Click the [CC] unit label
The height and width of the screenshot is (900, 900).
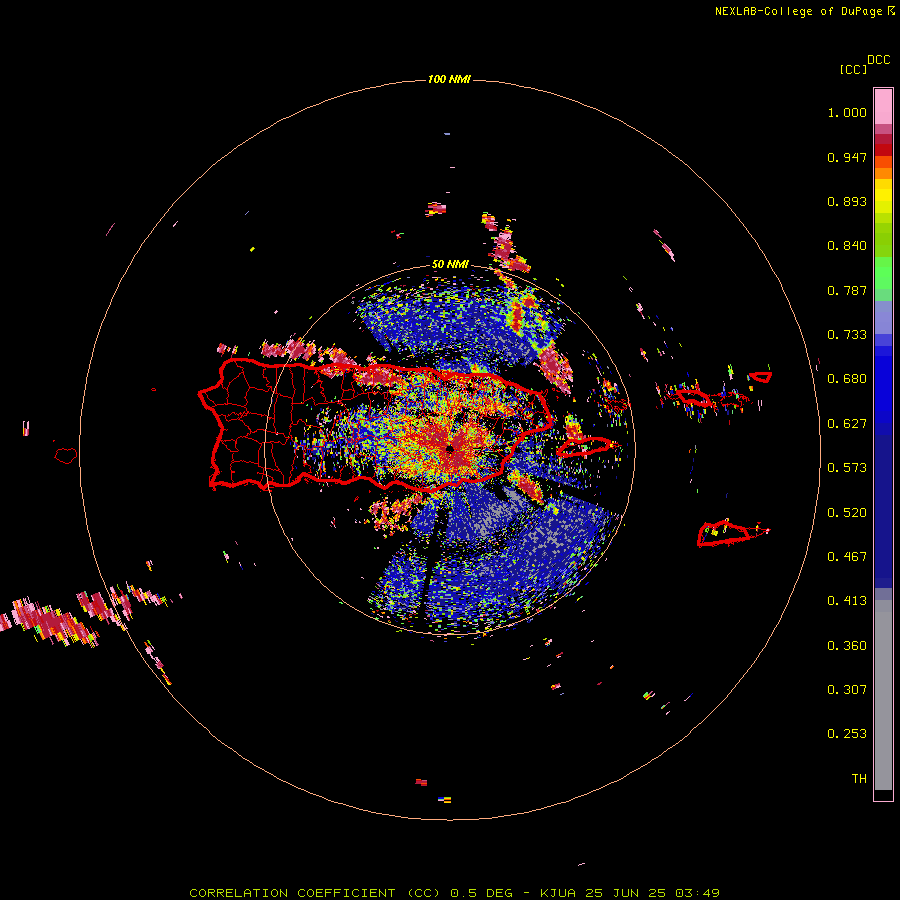pyautogui.click(x=853, y=69)
